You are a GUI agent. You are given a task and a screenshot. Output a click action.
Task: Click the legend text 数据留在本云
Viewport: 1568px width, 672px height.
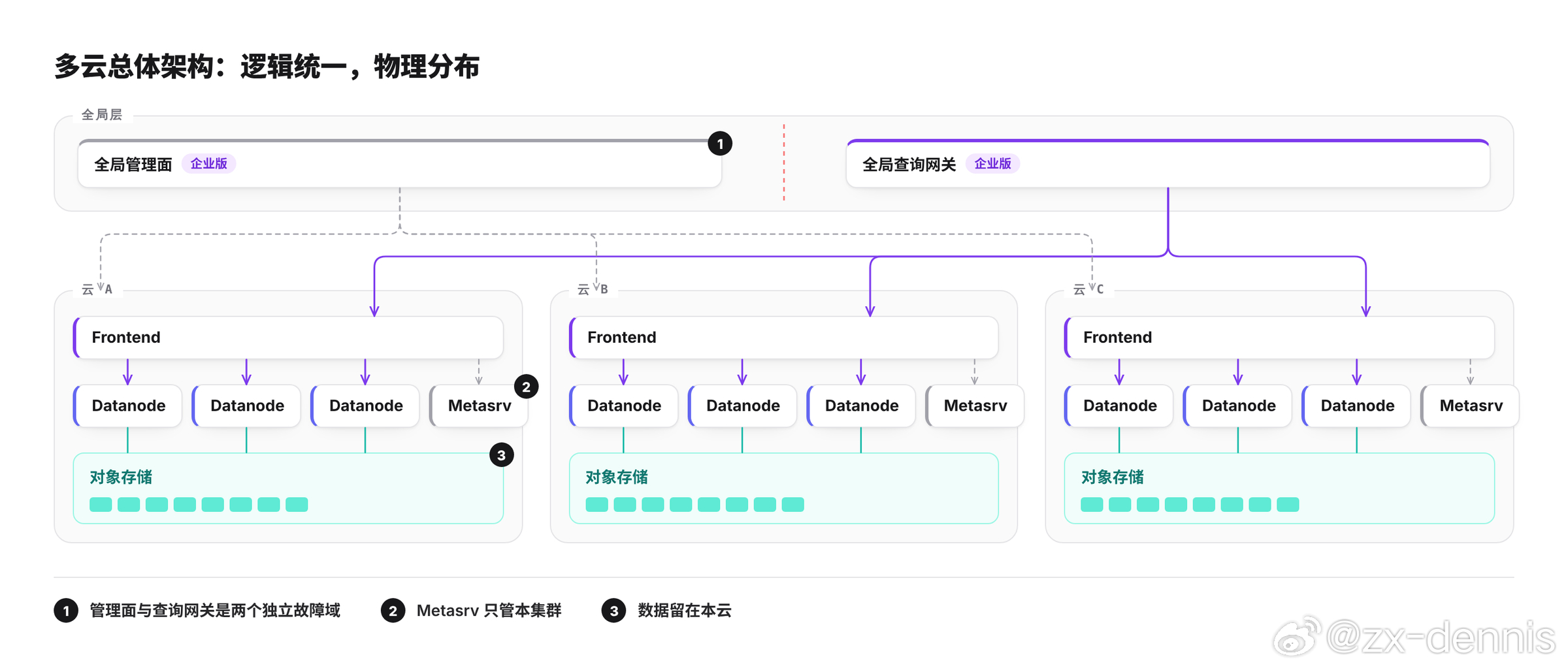pos(685,611)
